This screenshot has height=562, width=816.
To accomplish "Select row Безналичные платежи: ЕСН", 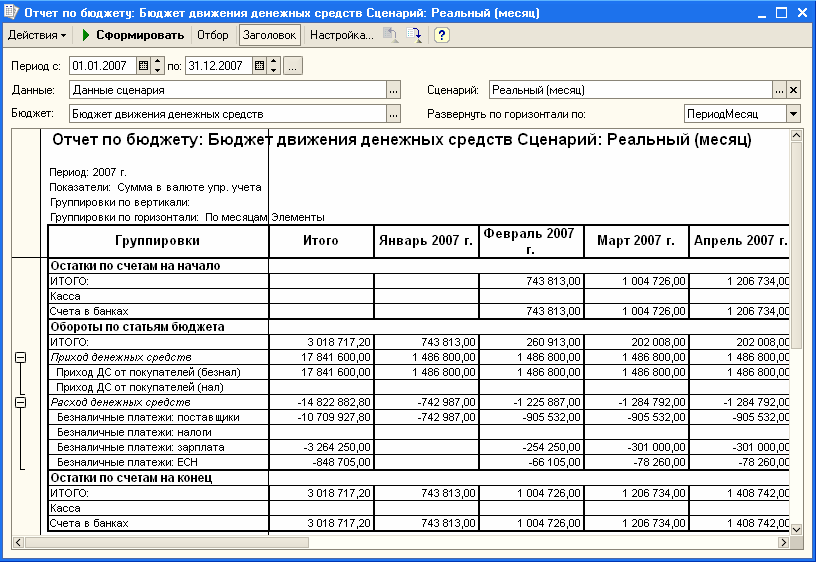I will pyautogui.click(x=418, y=462).
